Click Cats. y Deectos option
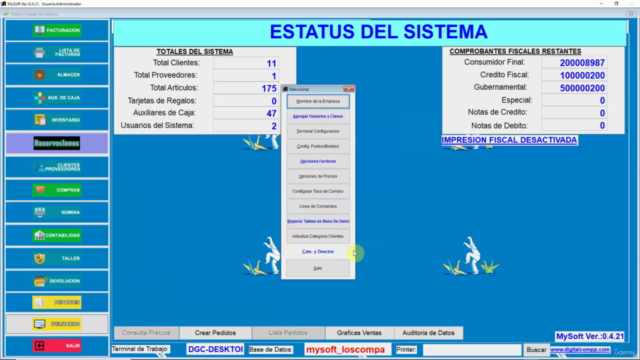 (x=318, y=251)
